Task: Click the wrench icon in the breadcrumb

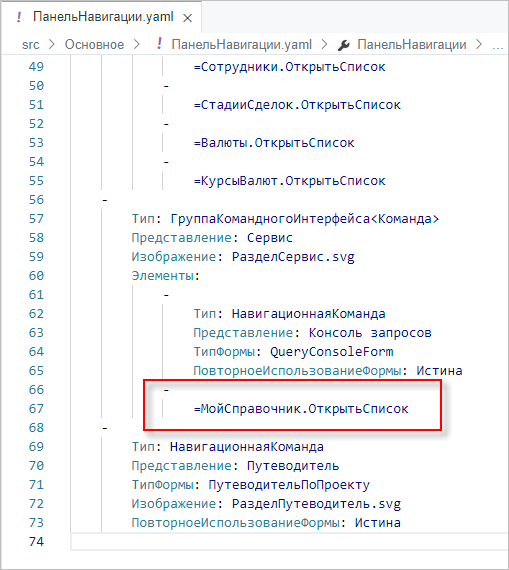Action: (x=344, y=45)
